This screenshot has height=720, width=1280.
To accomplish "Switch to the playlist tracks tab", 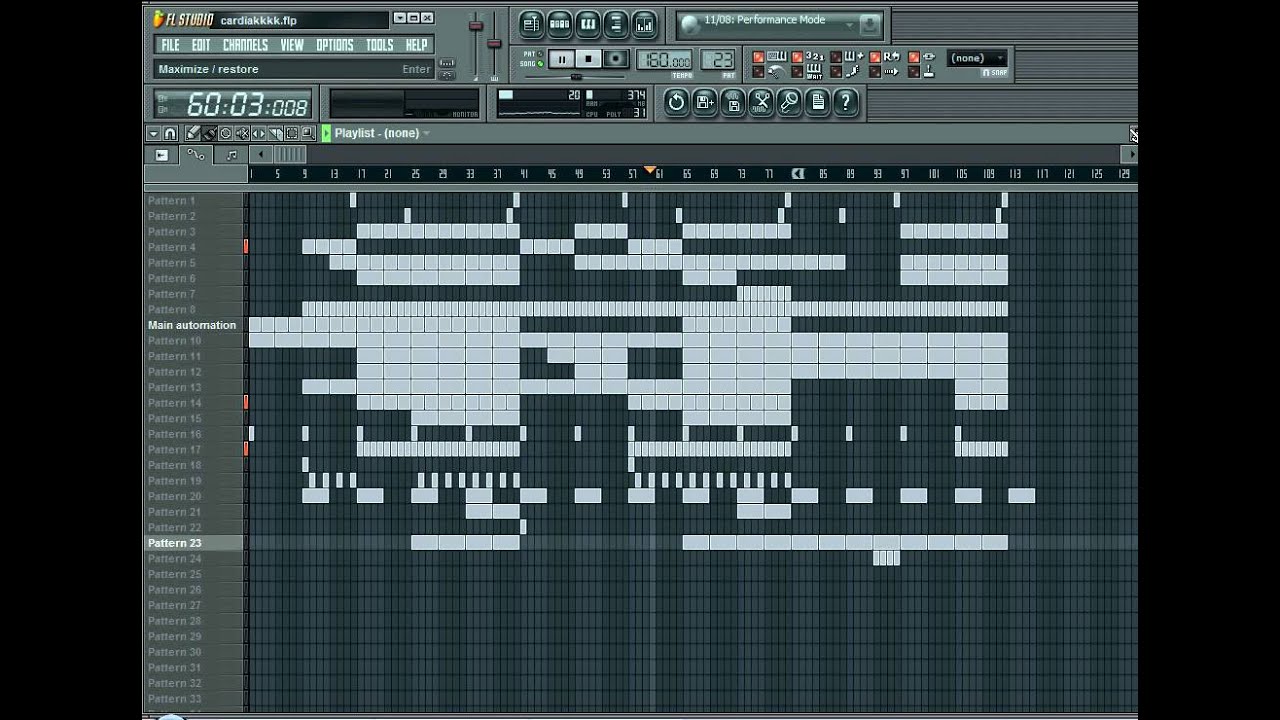I will [161, 155].
